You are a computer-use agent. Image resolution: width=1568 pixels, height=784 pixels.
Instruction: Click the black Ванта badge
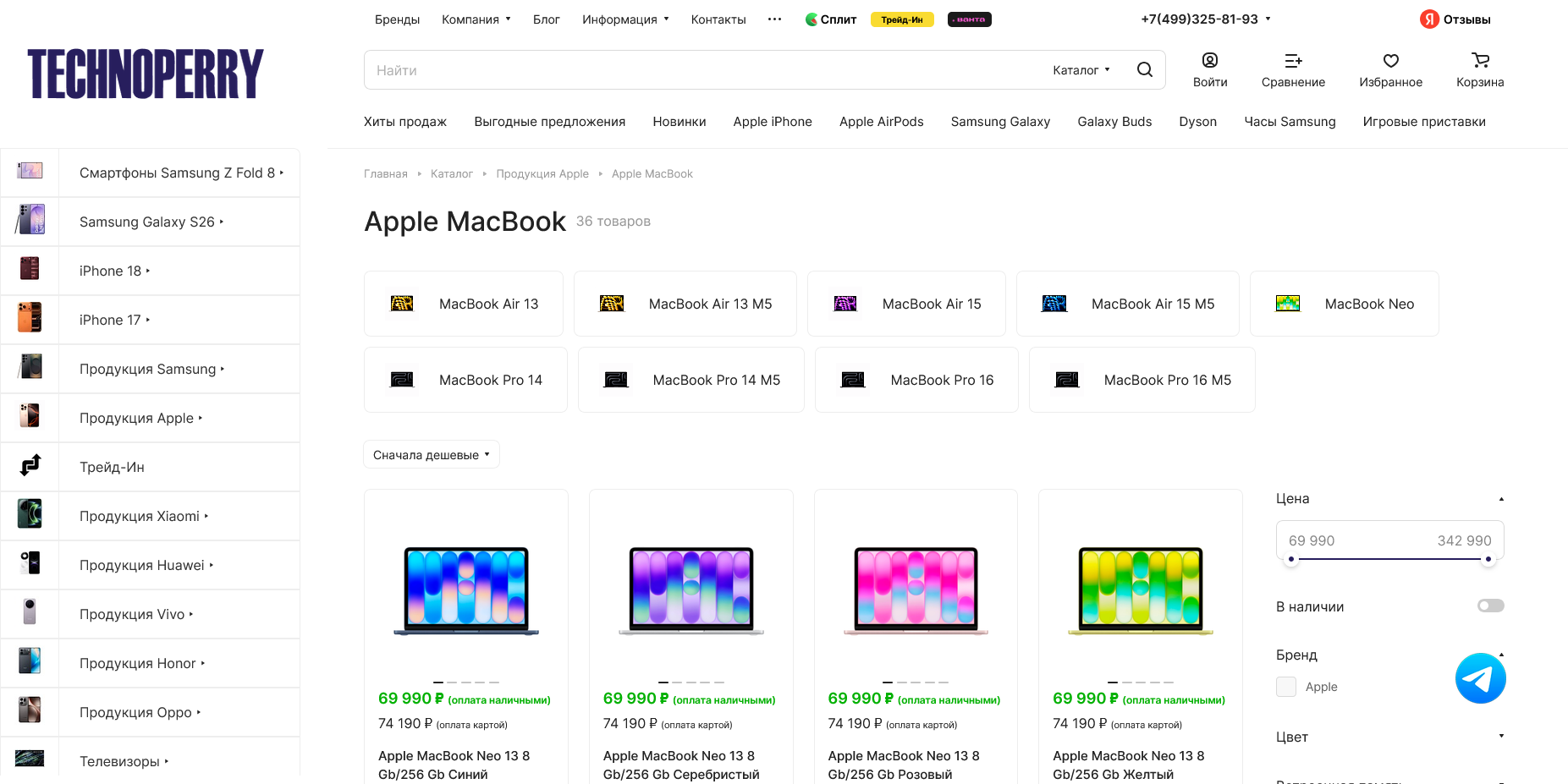(970, 19)
